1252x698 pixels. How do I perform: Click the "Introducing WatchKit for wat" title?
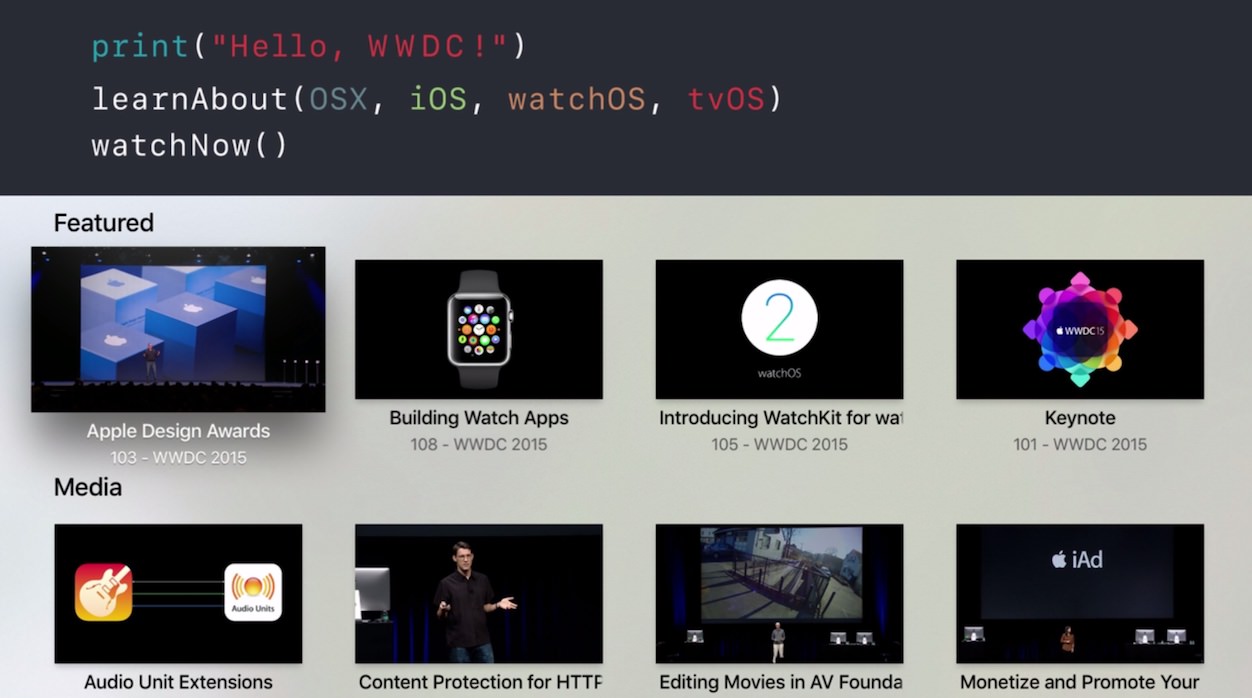coord(780,418)
